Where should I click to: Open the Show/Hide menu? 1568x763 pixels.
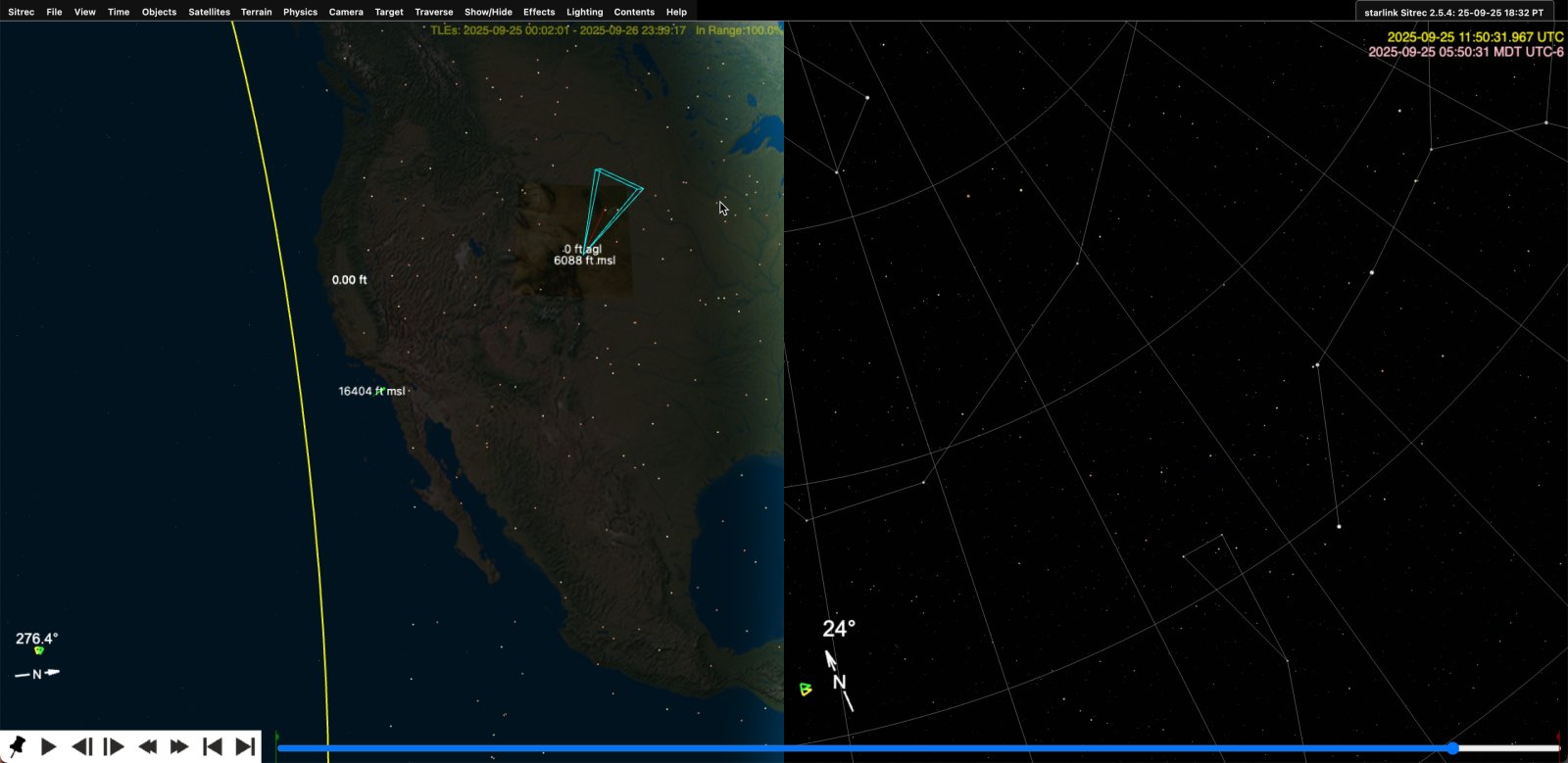pos(487,12)
